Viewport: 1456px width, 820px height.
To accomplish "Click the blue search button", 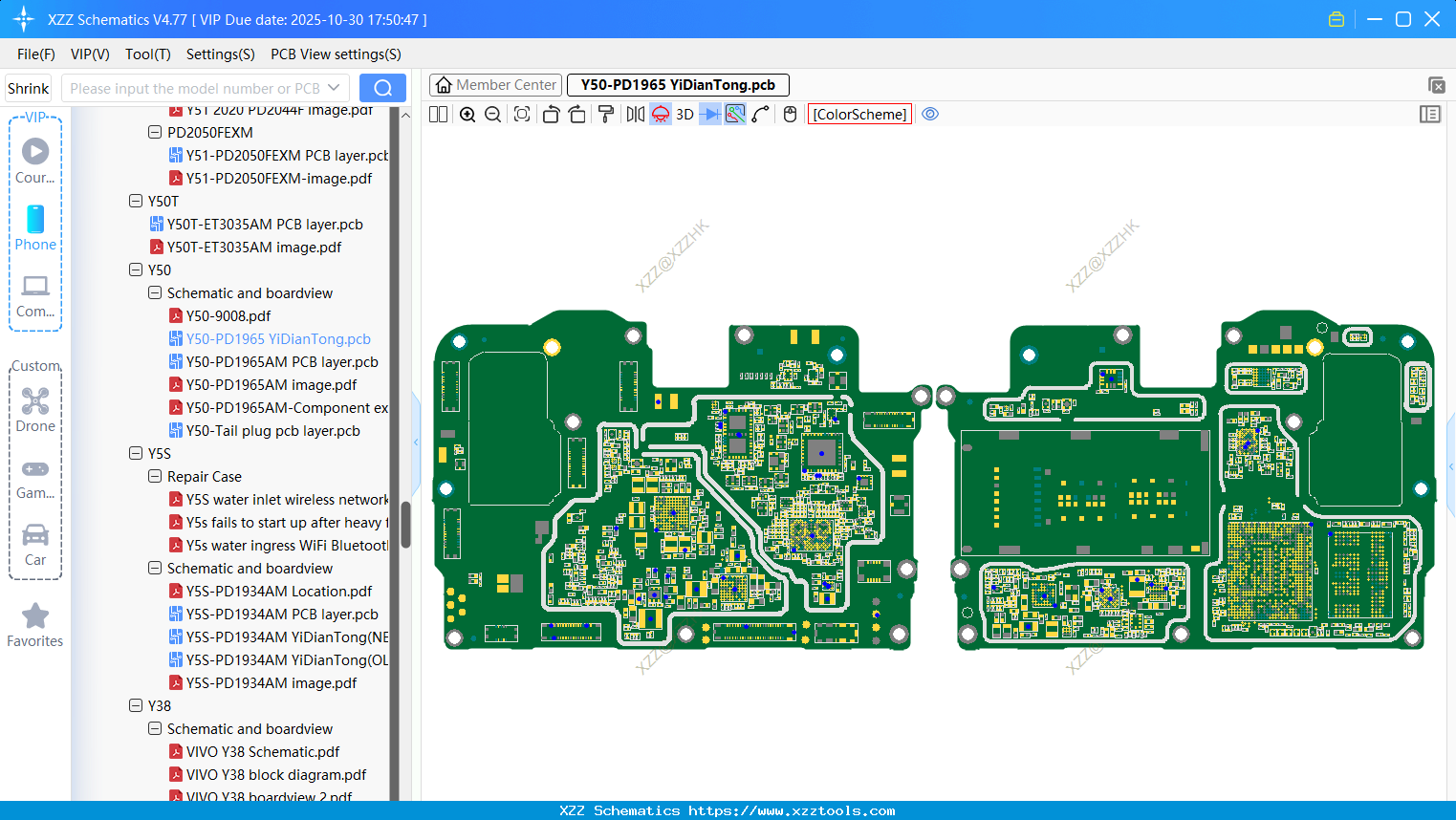I will [382, 88].
